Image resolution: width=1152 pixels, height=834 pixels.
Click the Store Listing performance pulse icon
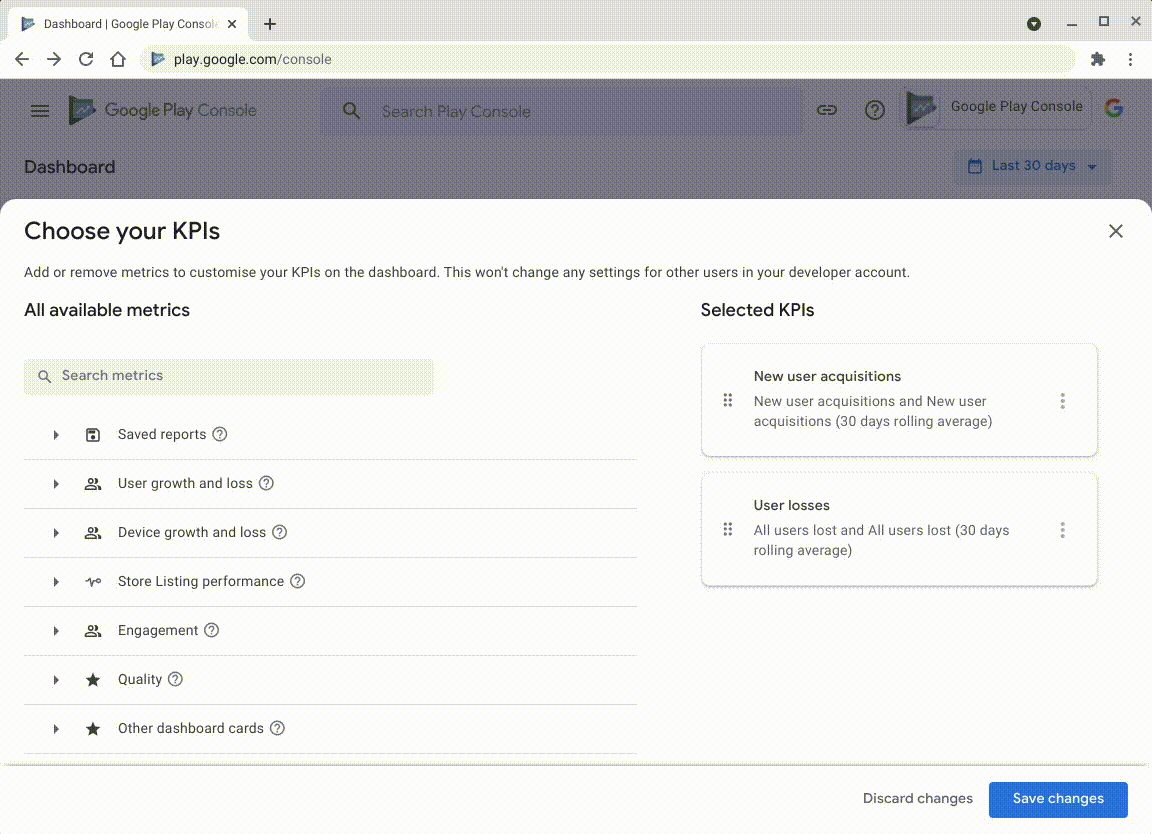click(x=93, y=582)
